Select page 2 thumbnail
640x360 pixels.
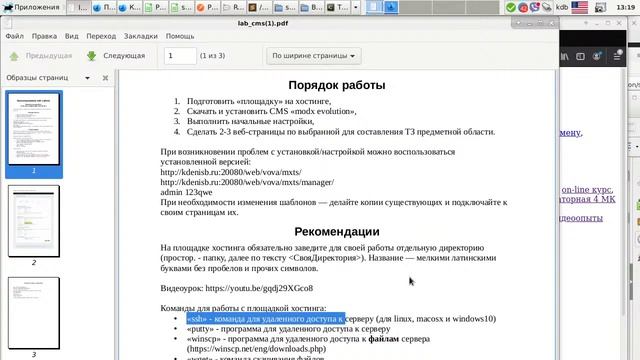click(34, 221)
